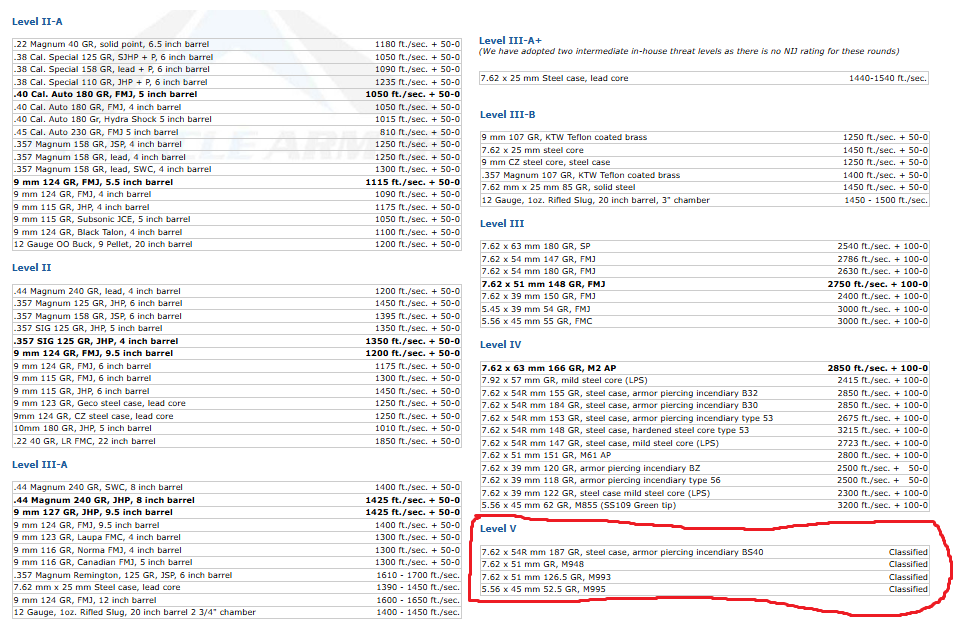Click the 9 mm 116 GR Norma FMJ row

pyautogui.click(x=237, y=550)
